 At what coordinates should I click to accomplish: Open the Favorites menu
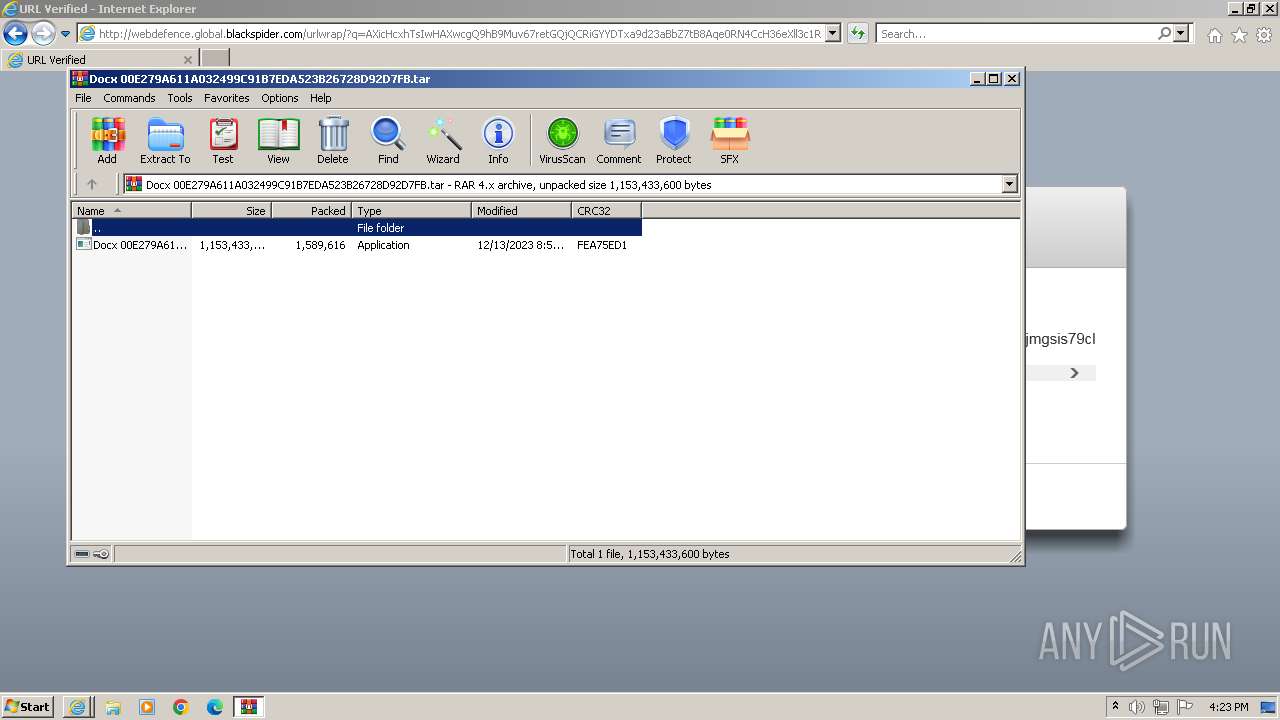227,98
